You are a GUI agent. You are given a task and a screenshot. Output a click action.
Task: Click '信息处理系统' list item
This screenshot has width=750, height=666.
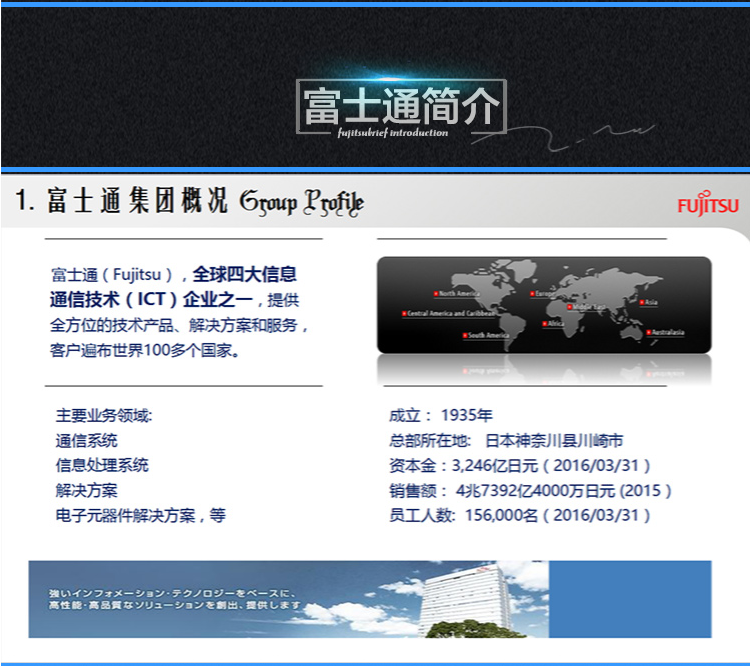click(102, 465)
